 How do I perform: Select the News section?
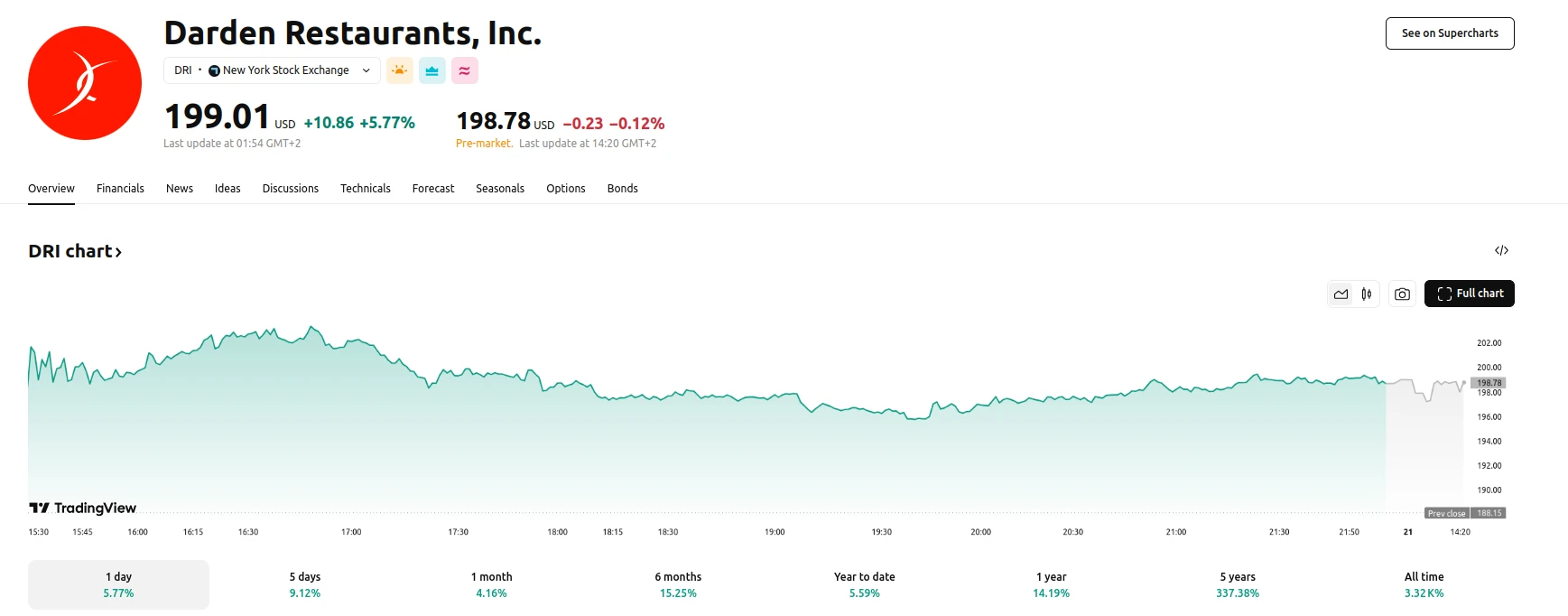click(180, 188)
